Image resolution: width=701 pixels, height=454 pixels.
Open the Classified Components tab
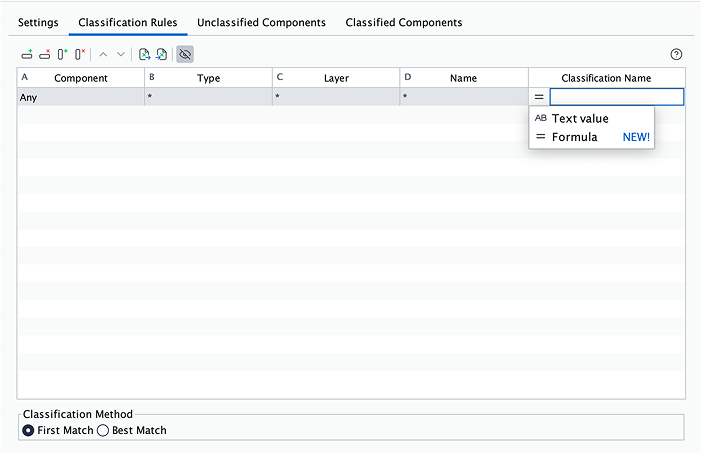click(403, 22)
